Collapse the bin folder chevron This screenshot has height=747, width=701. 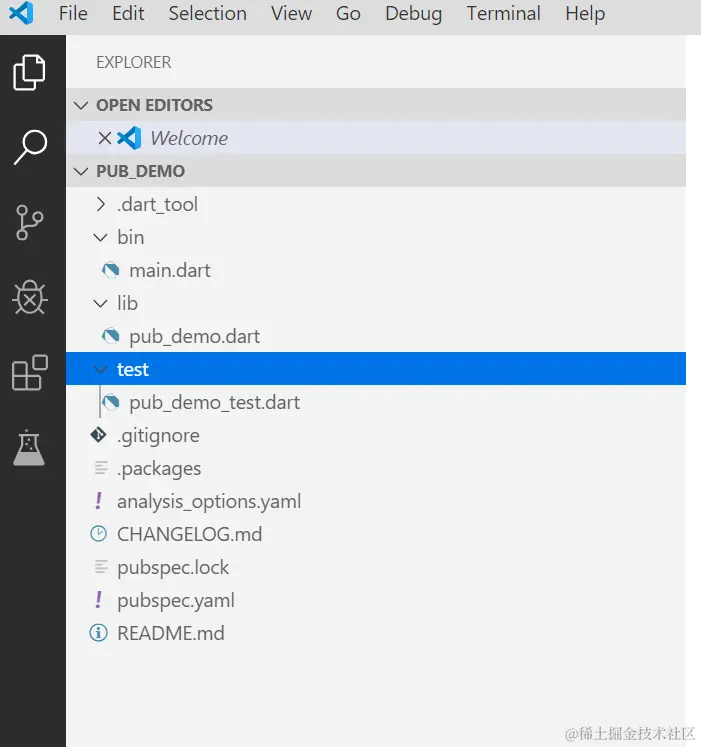pyautogui.click(x=100, y=237)
